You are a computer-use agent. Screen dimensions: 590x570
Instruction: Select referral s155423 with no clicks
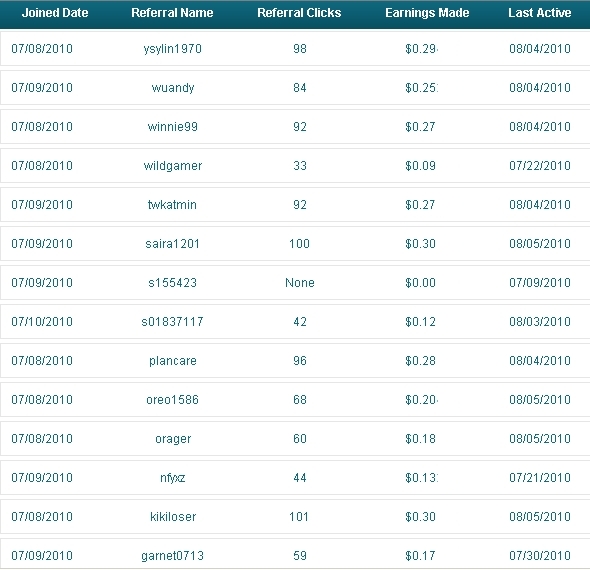coord(172,283)
